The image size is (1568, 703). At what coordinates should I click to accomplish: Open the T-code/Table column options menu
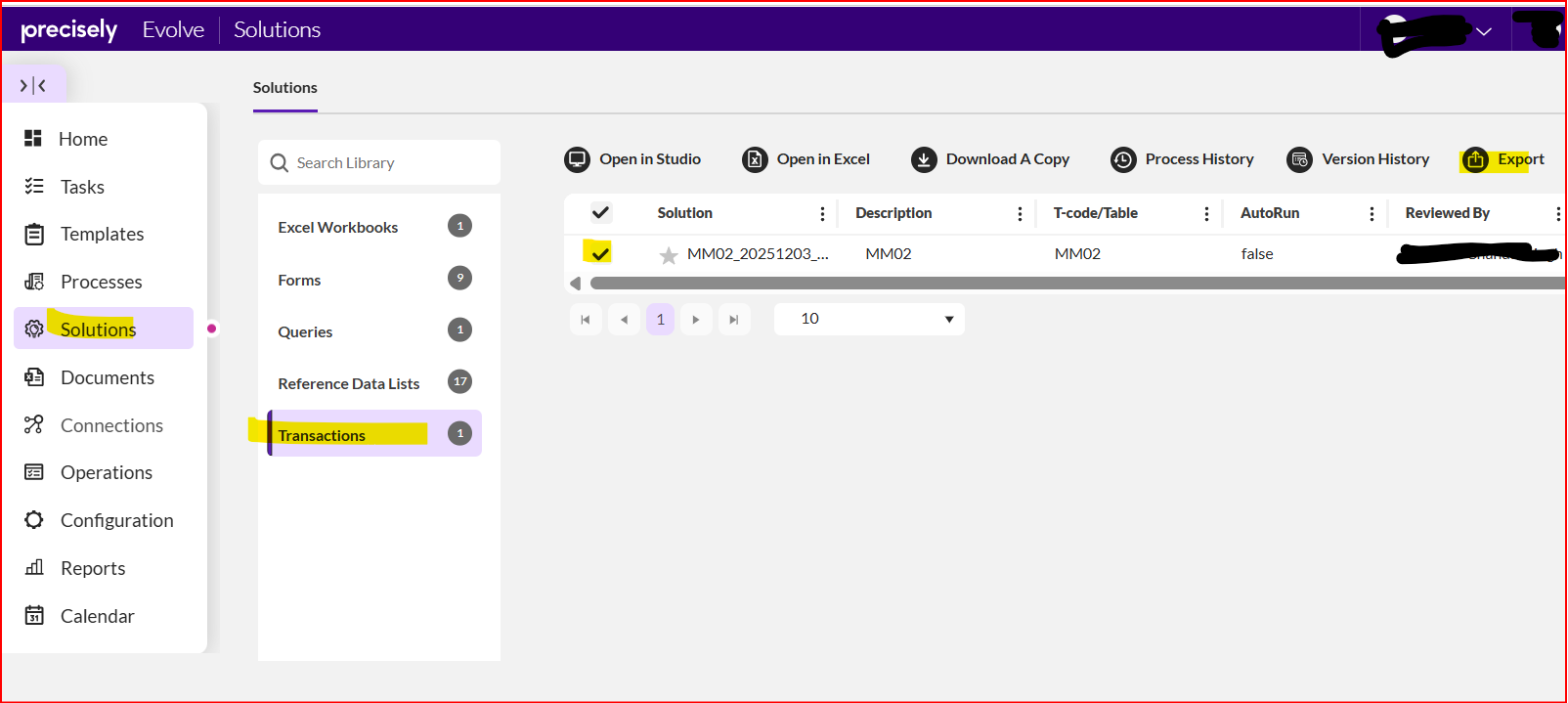pyautogui.click(x=1206, y=213)
